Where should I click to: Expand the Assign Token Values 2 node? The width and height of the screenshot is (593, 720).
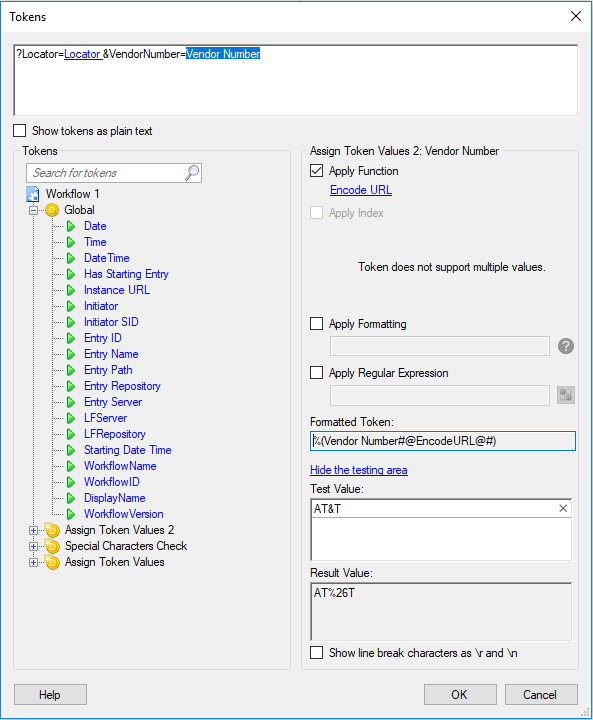33,530
